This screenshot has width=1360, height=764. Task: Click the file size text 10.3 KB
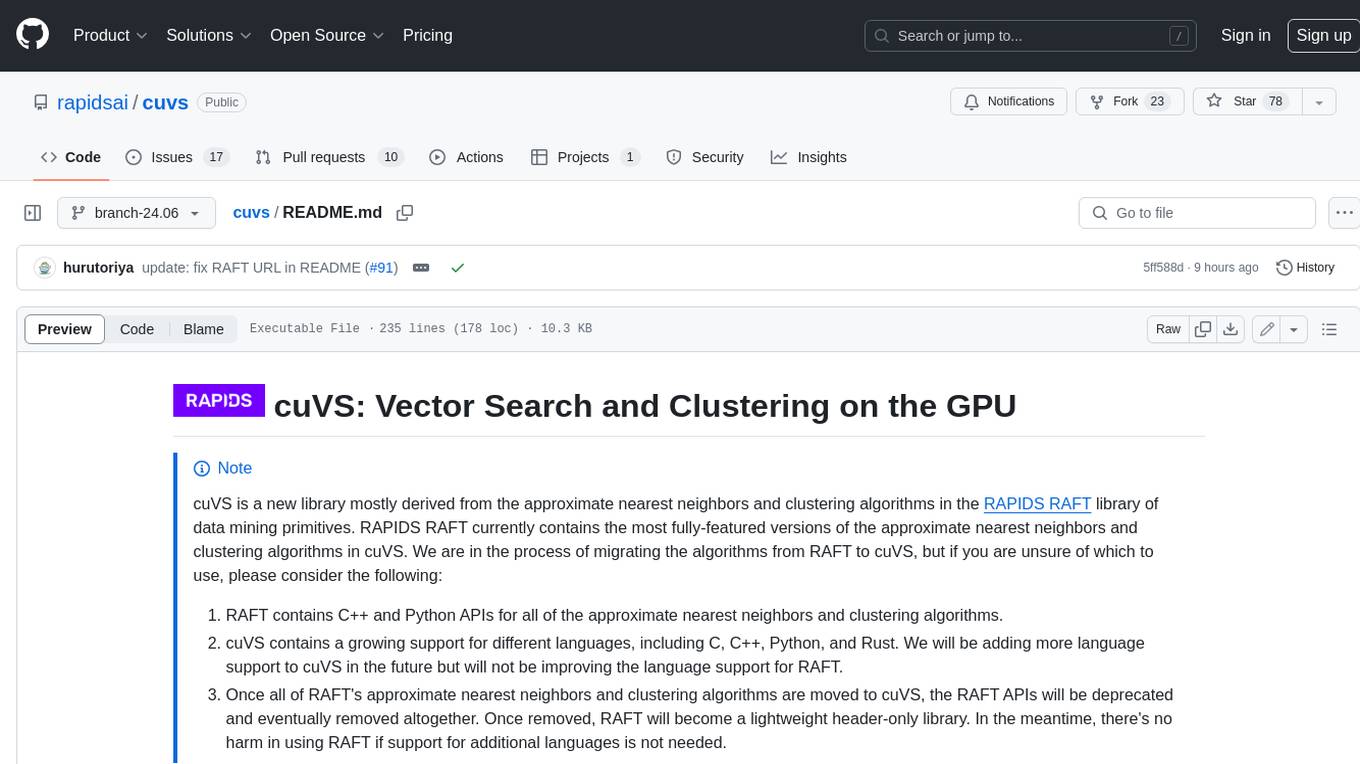pos(566,328)
